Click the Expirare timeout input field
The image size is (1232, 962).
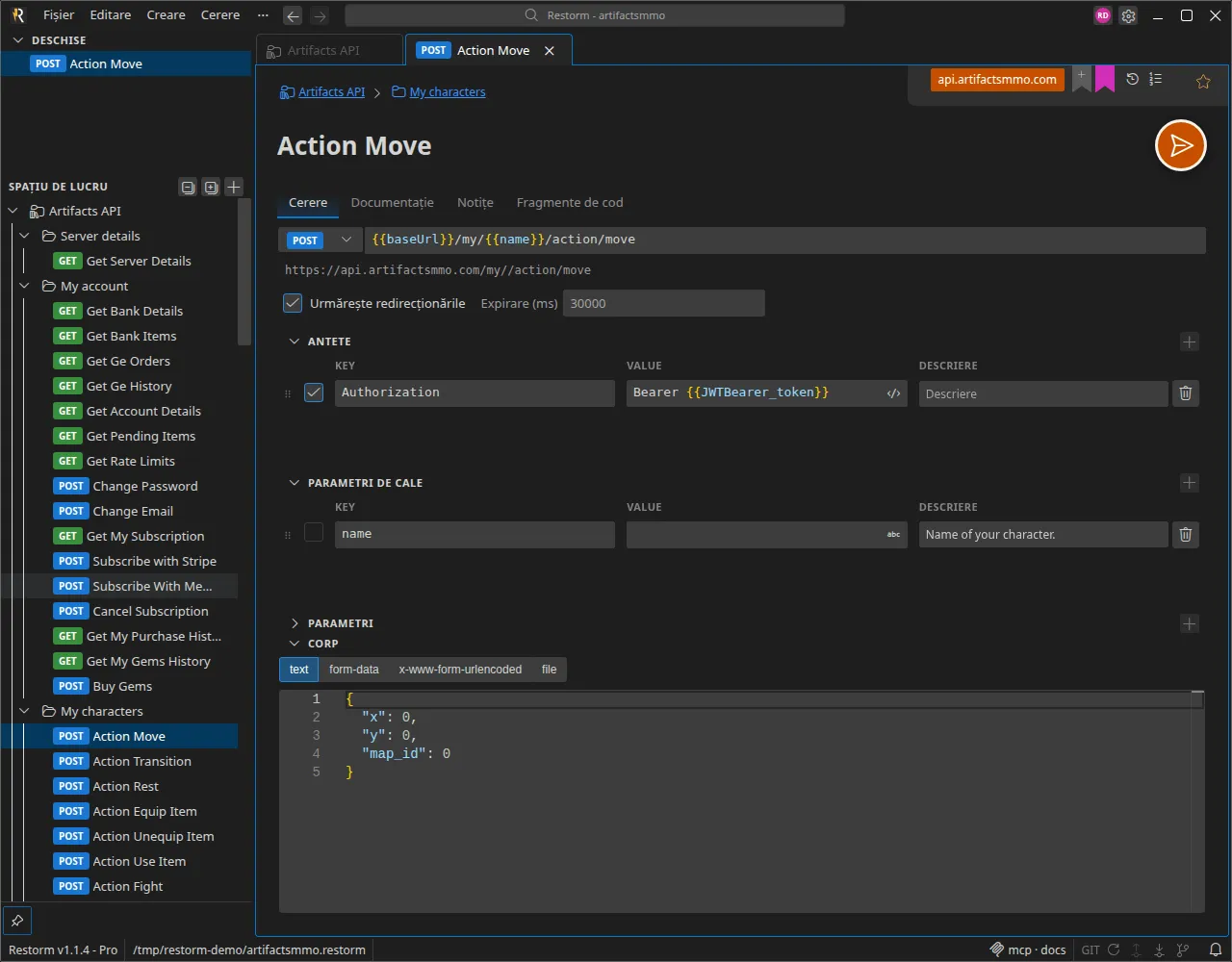click(664, 304)
